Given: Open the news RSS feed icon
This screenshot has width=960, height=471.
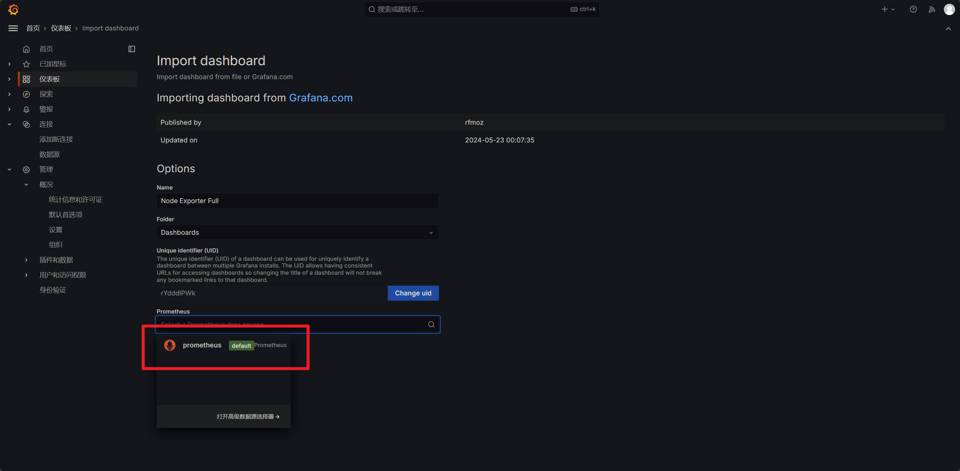Looking at the screenshot, I should point(931,9).
